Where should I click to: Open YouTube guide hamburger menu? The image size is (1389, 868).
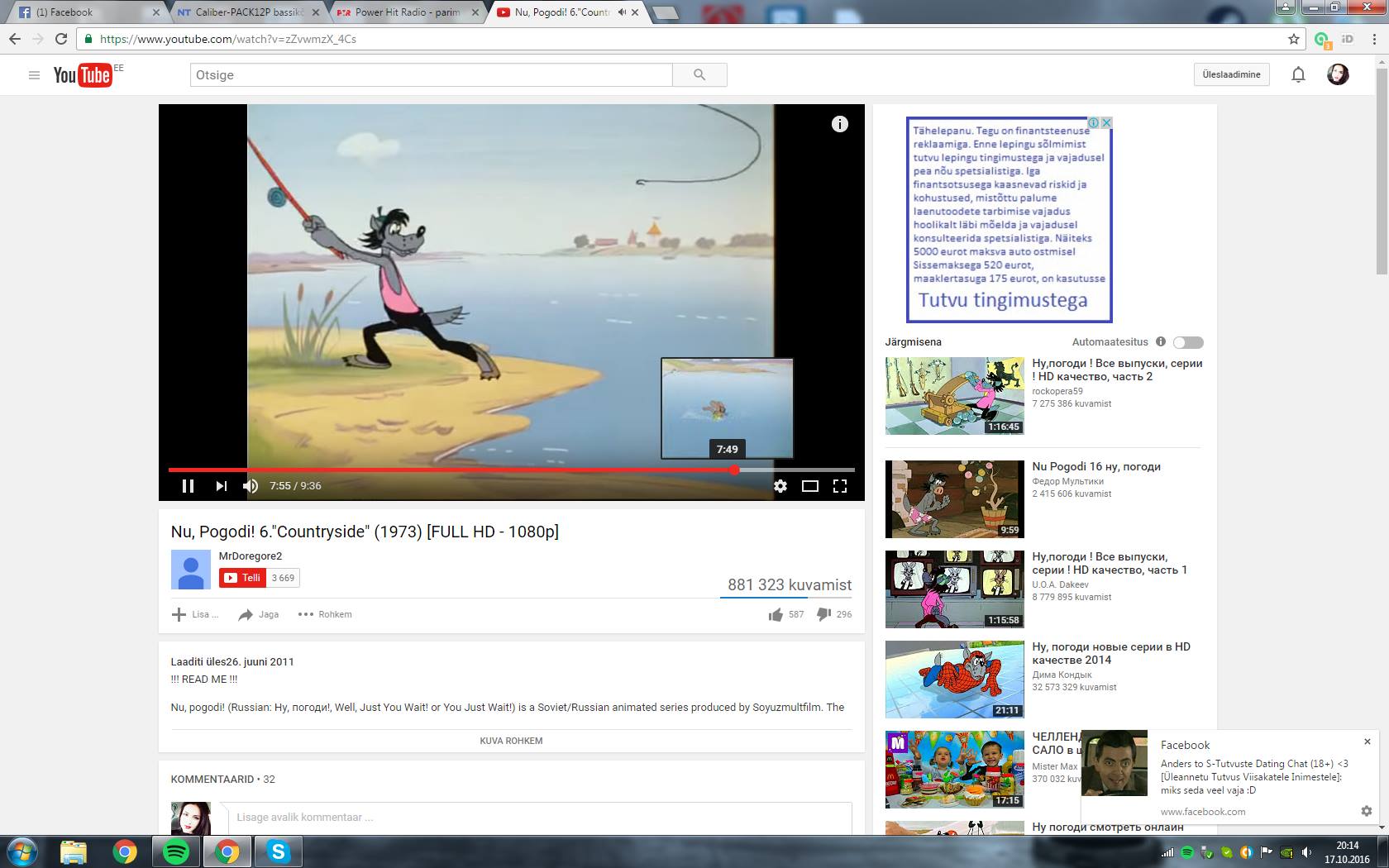(x=34, y=75)
